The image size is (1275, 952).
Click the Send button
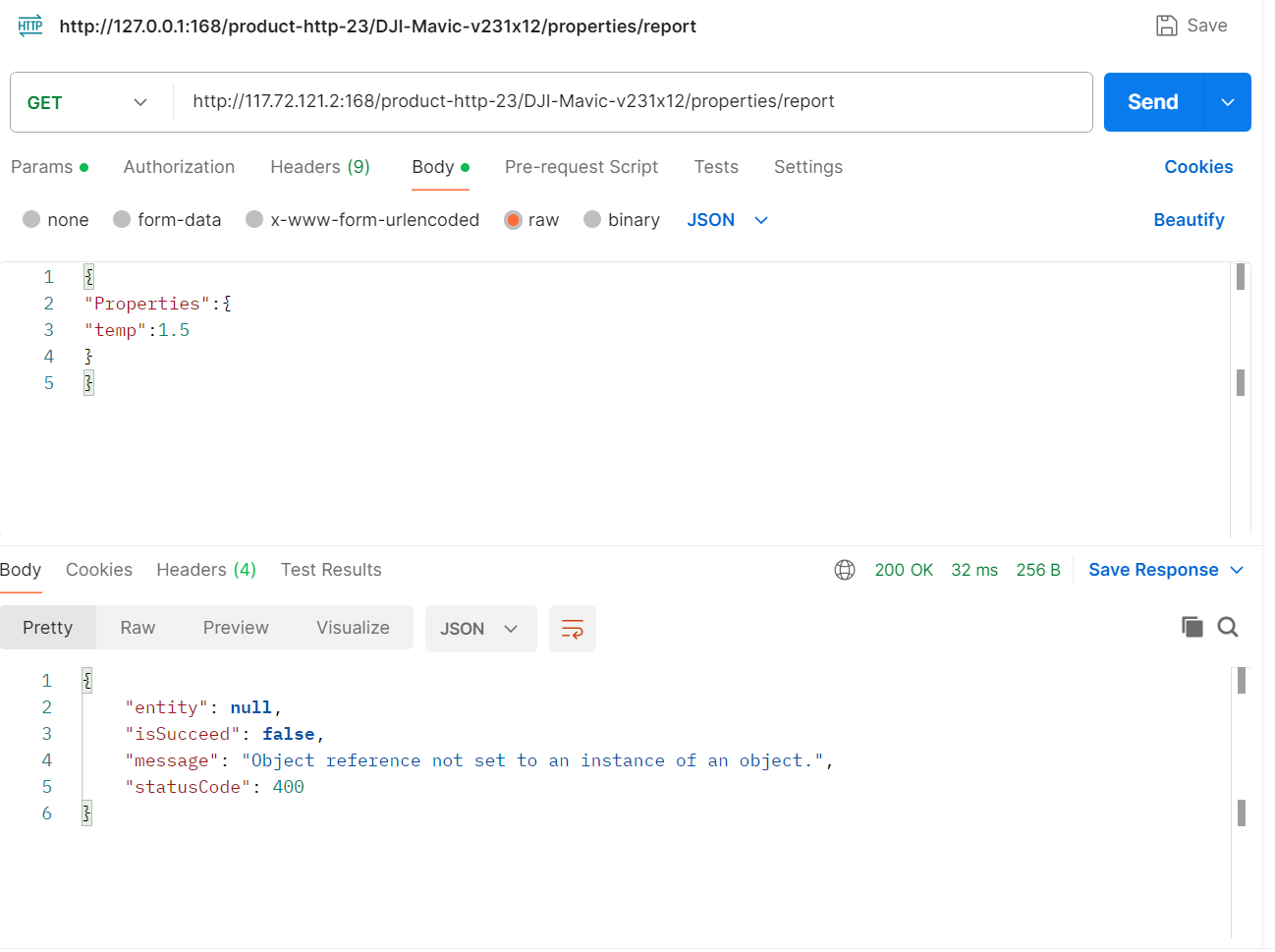(1153, 102)
